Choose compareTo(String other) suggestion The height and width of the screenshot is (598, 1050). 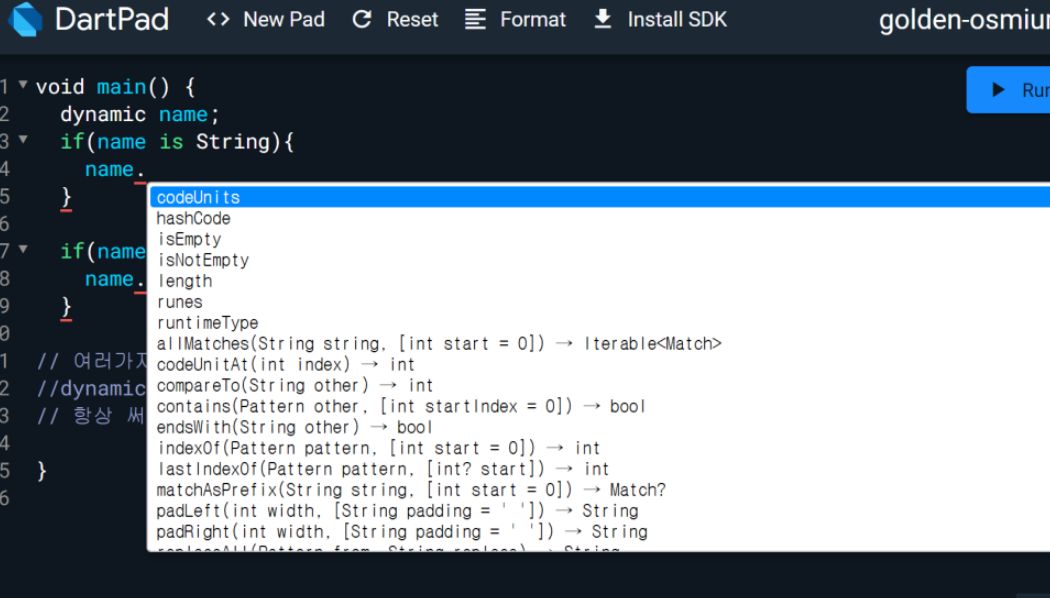pos(600,386)
